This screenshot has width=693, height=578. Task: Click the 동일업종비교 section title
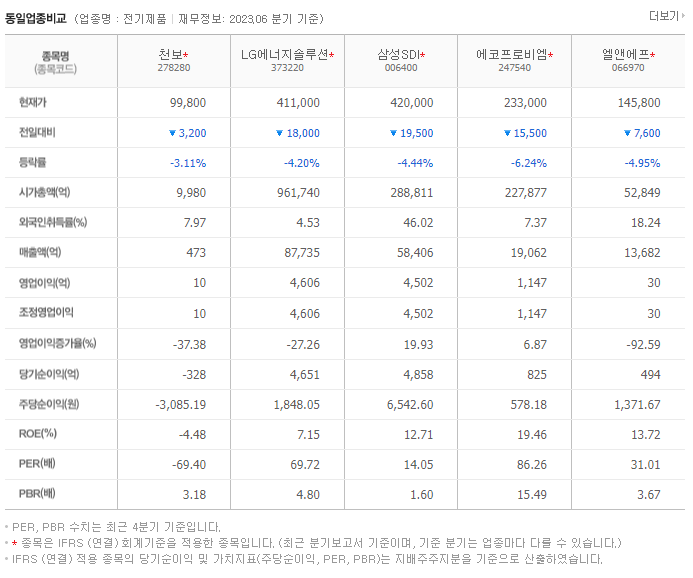[35, 19]
